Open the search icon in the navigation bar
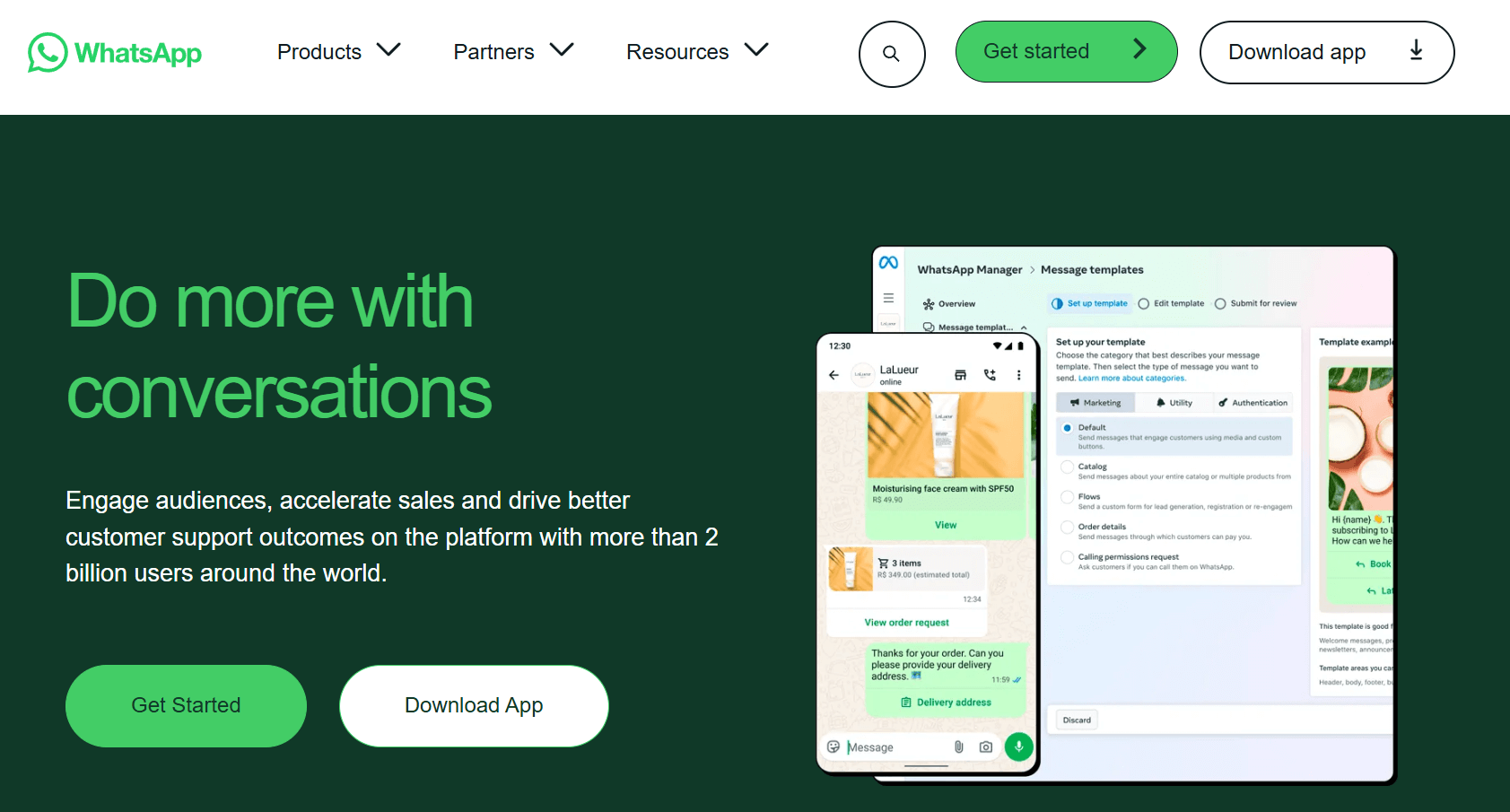Image resolution: width=1510 pixels, height=812 pixels. (x=892, y=54)
